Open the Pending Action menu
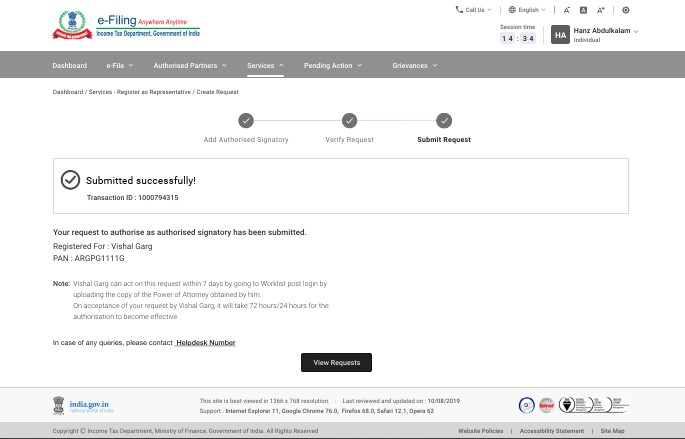This screenshot has width=685, height=439. point(332,66)
